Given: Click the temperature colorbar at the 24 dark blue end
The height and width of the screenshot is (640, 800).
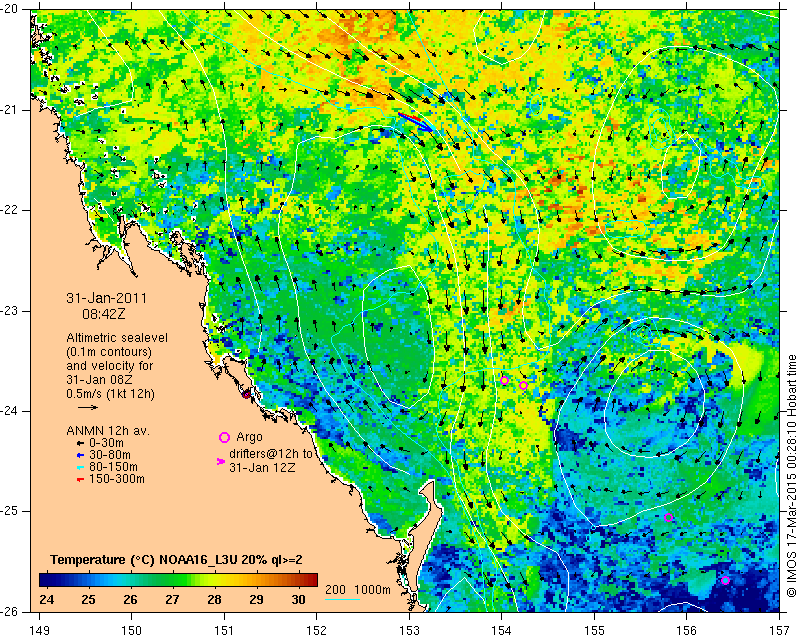Looking at the screenshot, I should click(x=45, y=580).
